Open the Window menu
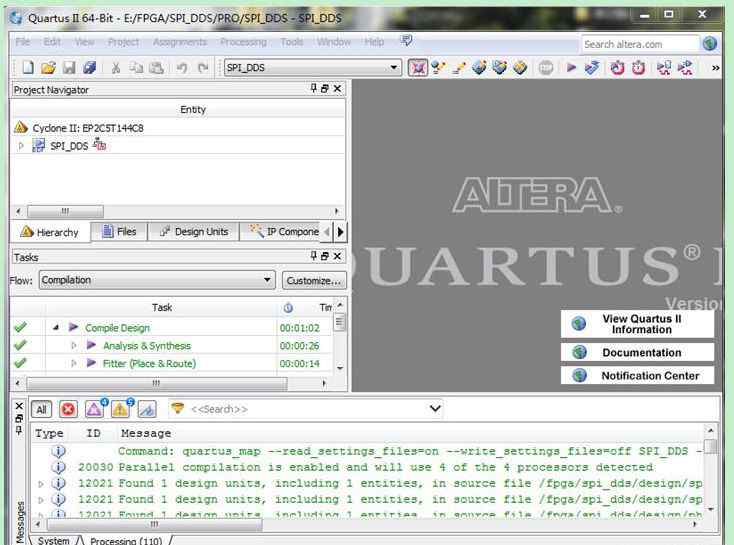734x545 pixels. [x=334, y=42]
